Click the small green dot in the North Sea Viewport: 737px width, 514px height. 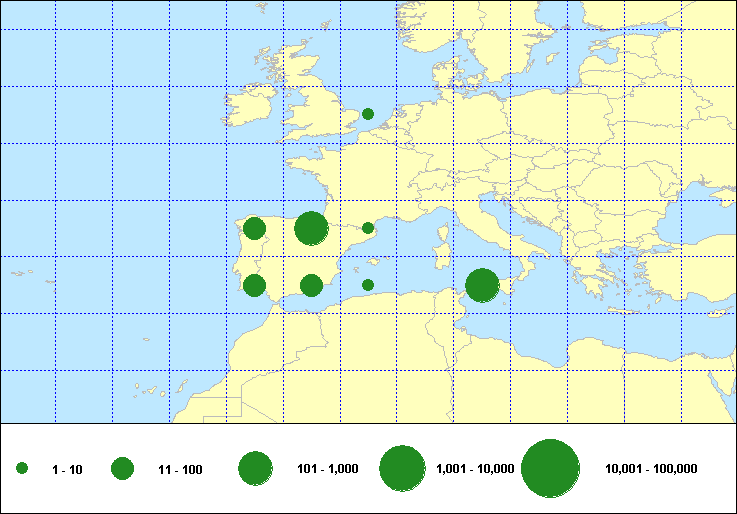point(368,114)
